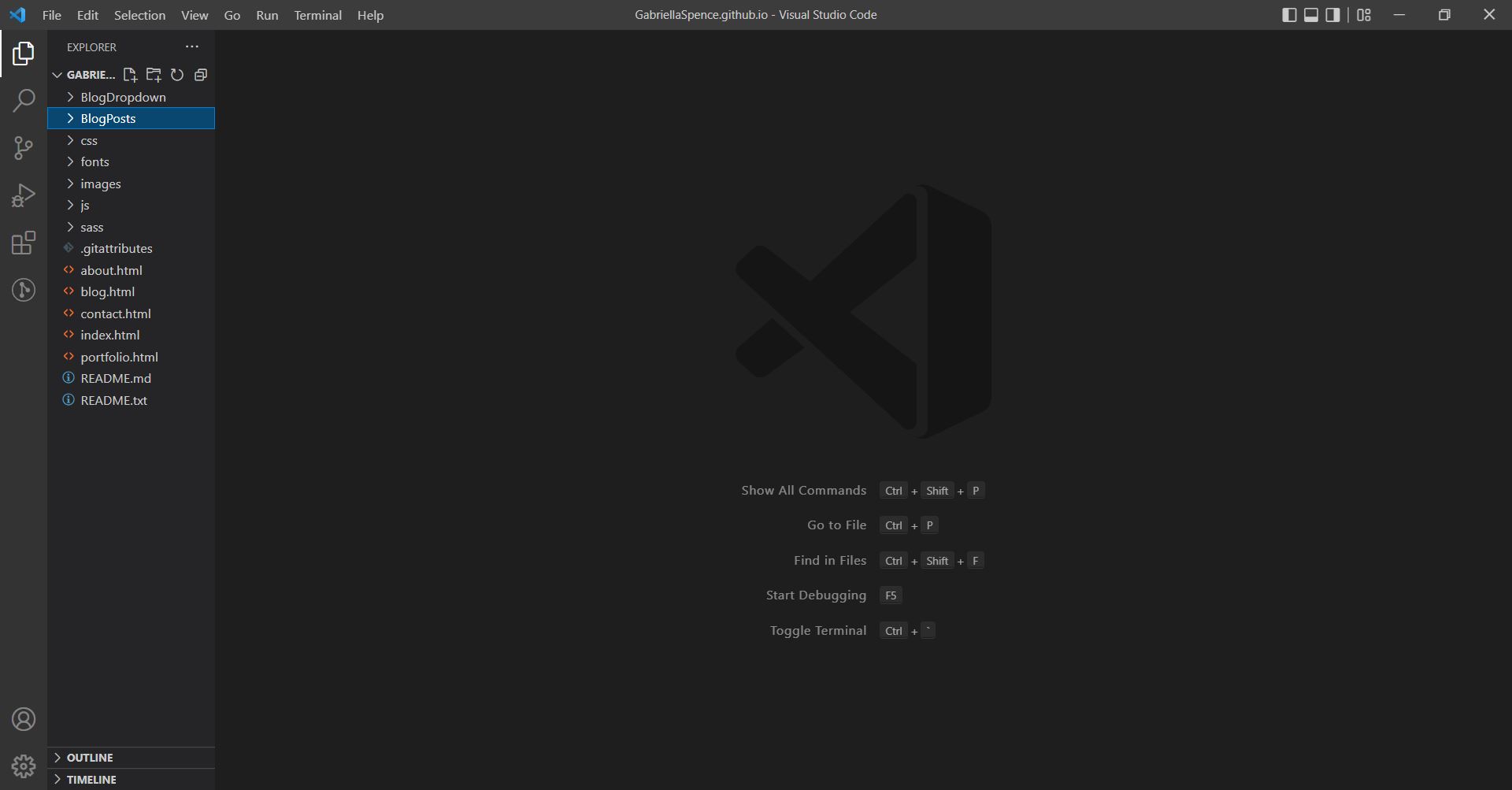
Task: Click the VS Code logo in title bar
Action: (x=17, y=15)
